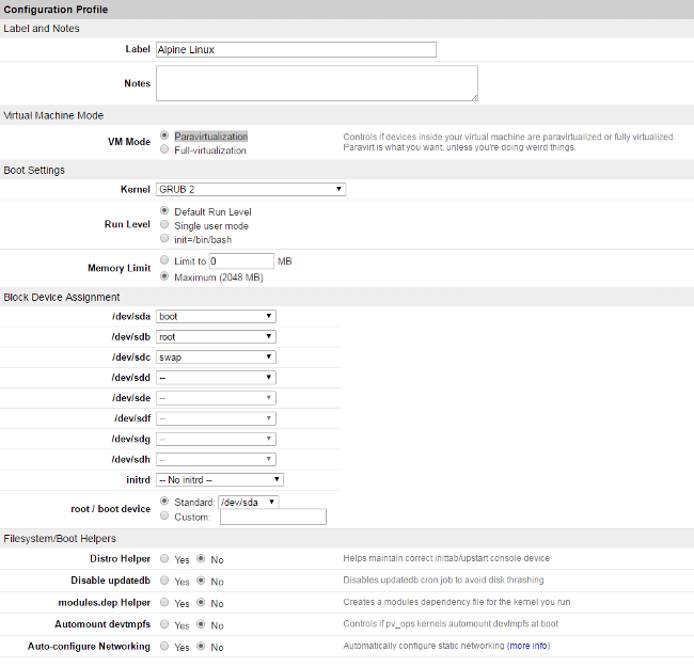This screenshot has height=667, width=694.
Task: Open the /dev/sdc swap dropdown
Action: tap(216, 357)
